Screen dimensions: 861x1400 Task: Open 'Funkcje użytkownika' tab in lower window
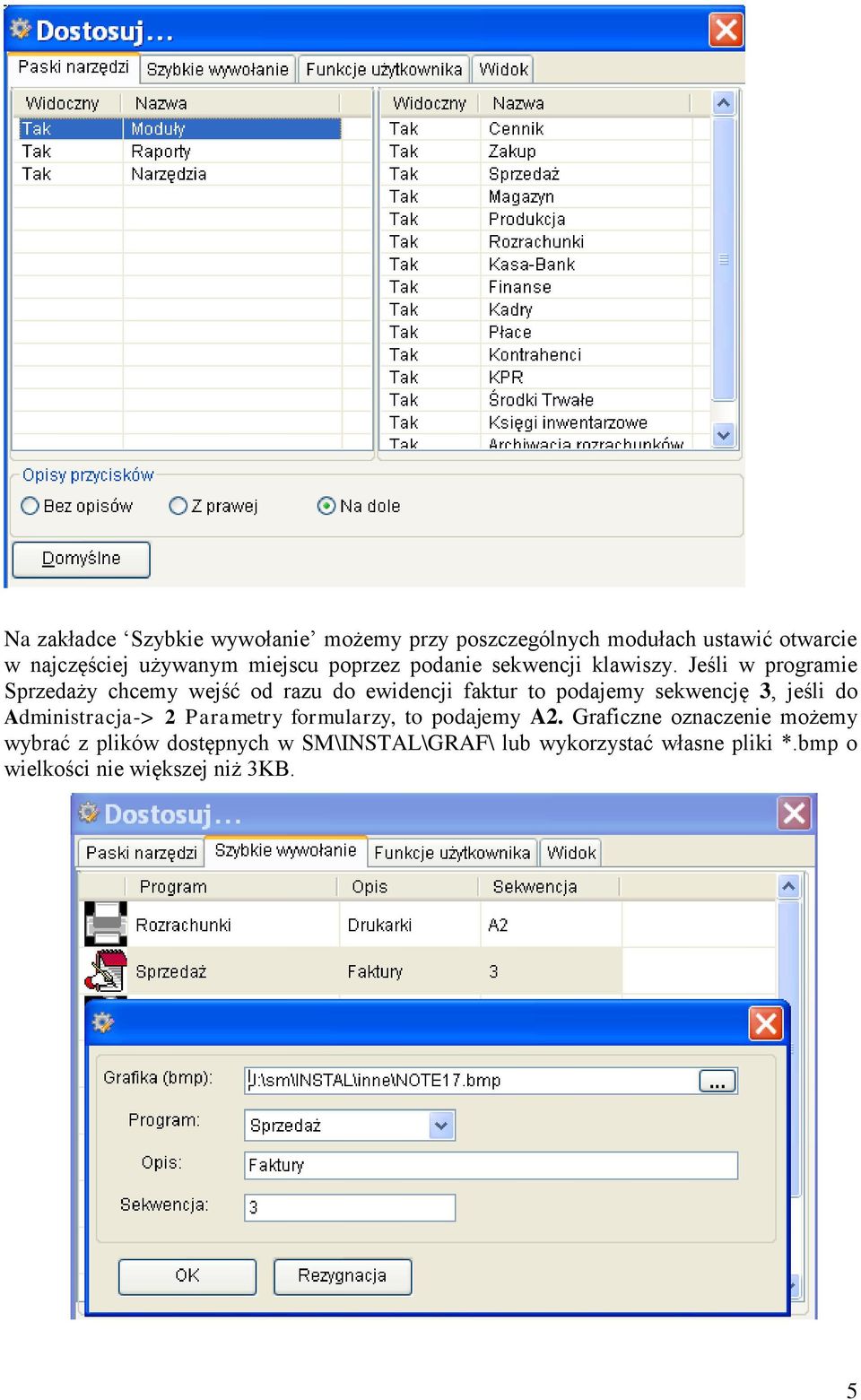(x=452, y=852)
